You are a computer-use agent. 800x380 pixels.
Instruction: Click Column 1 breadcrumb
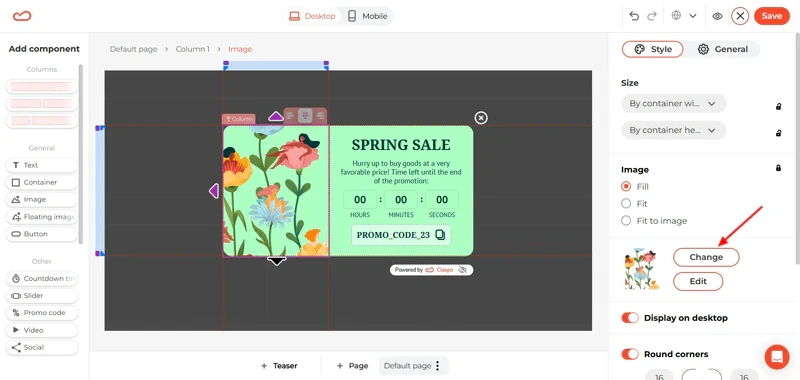(192, 49)
